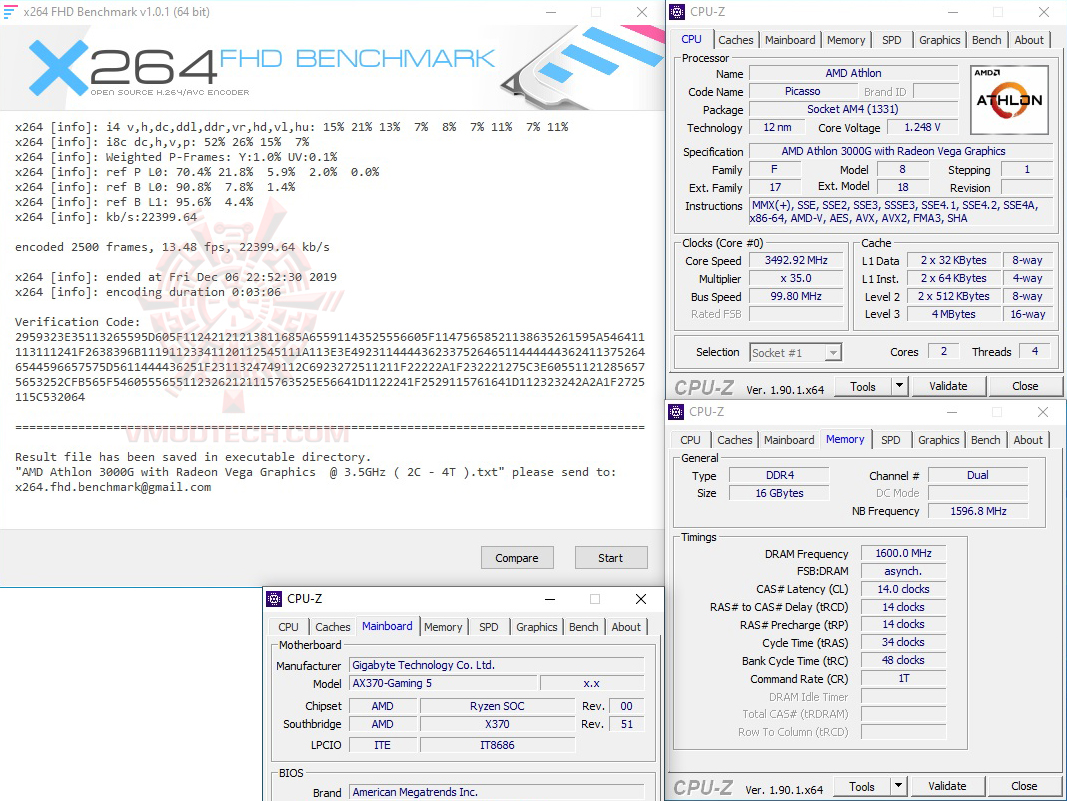Click the Socket AM4 (1331) package value

[853, 109]
